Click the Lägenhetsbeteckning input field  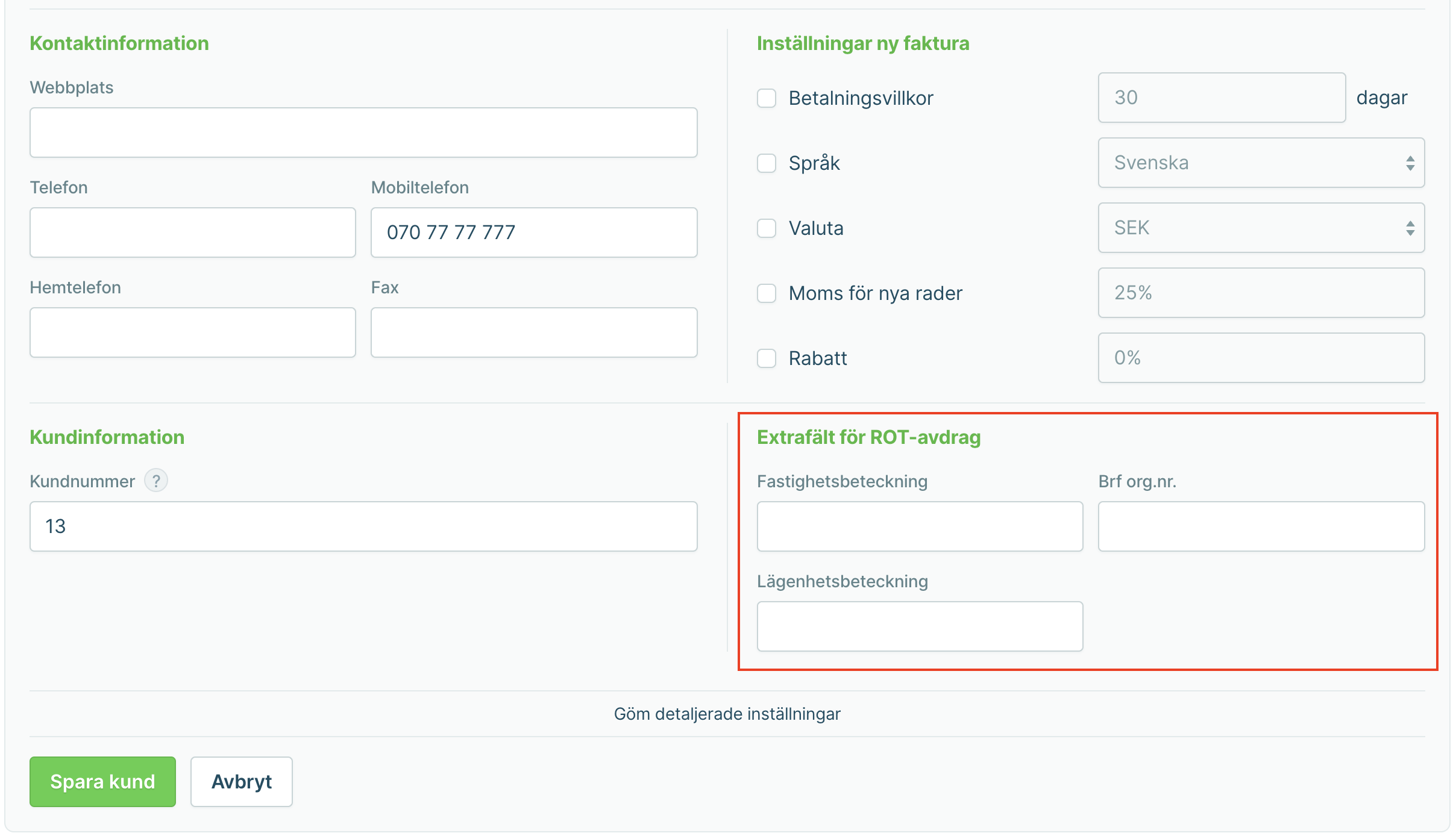920,626
